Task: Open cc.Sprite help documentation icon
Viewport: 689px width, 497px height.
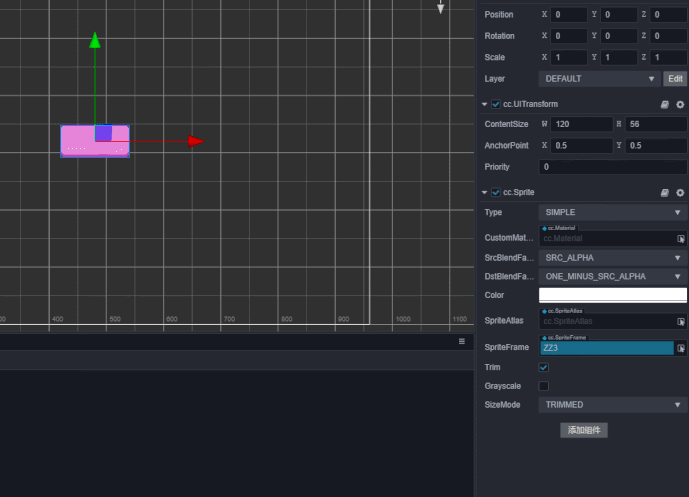Action: coord(664,192)
